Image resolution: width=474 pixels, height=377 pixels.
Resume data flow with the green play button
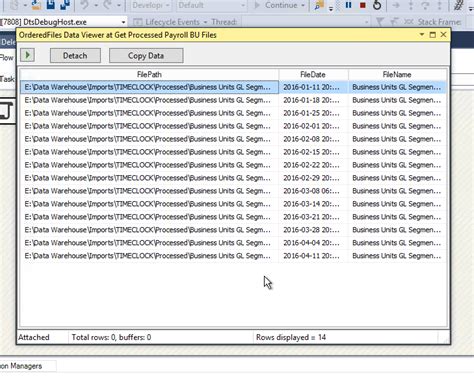tap(27, 55)
